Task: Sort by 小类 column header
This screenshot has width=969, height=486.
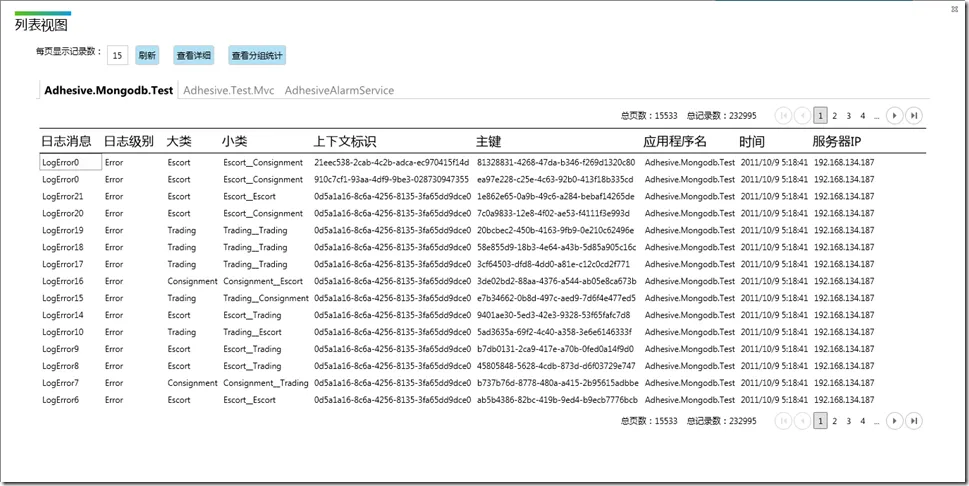Action: click(x=235, y=142)
